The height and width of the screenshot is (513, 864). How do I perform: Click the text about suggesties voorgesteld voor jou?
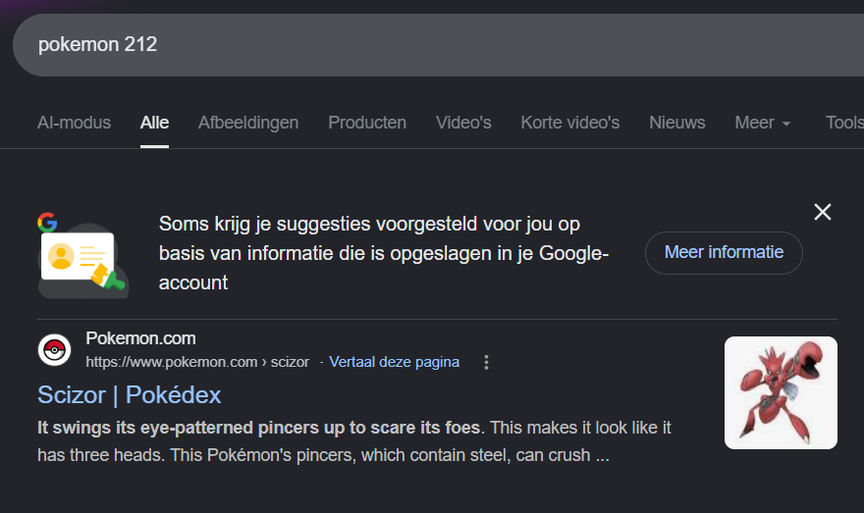(x=384, y=253)
